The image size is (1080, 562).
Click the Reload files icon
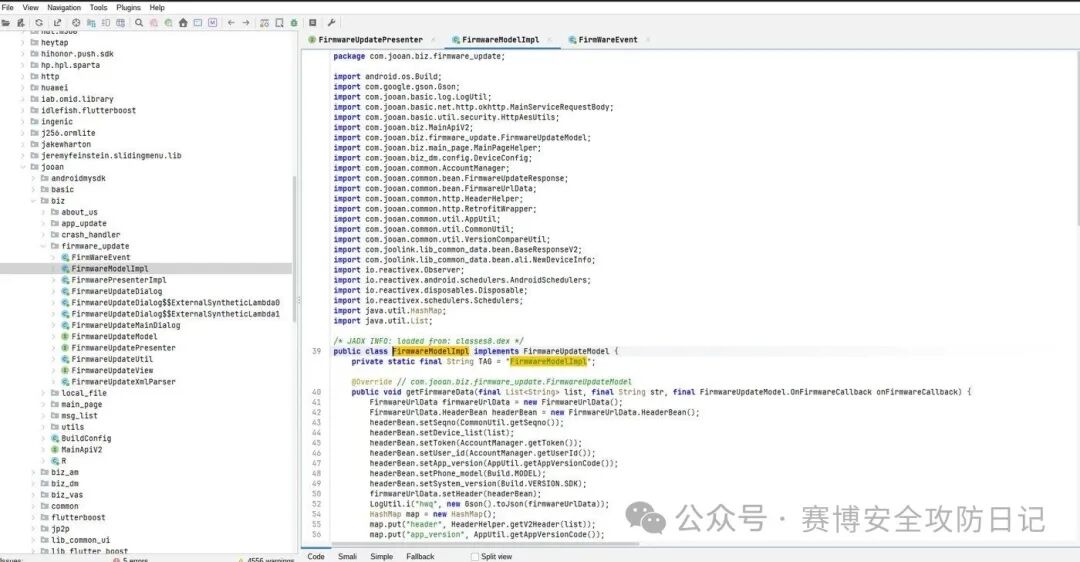coord(39,23)
